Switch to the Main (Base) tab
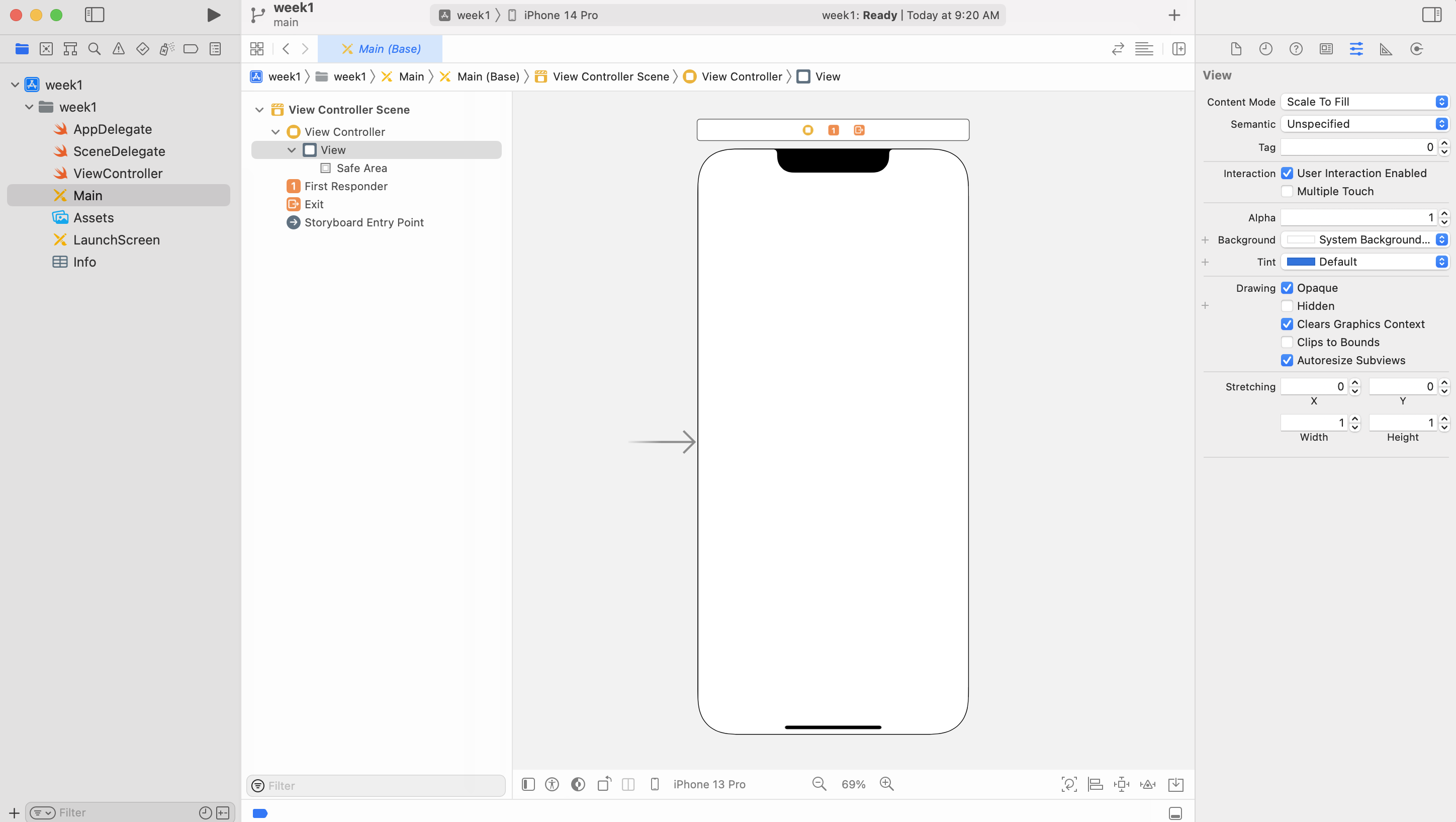This screenshot has width=1456, height=822. (x=382, y=49)
